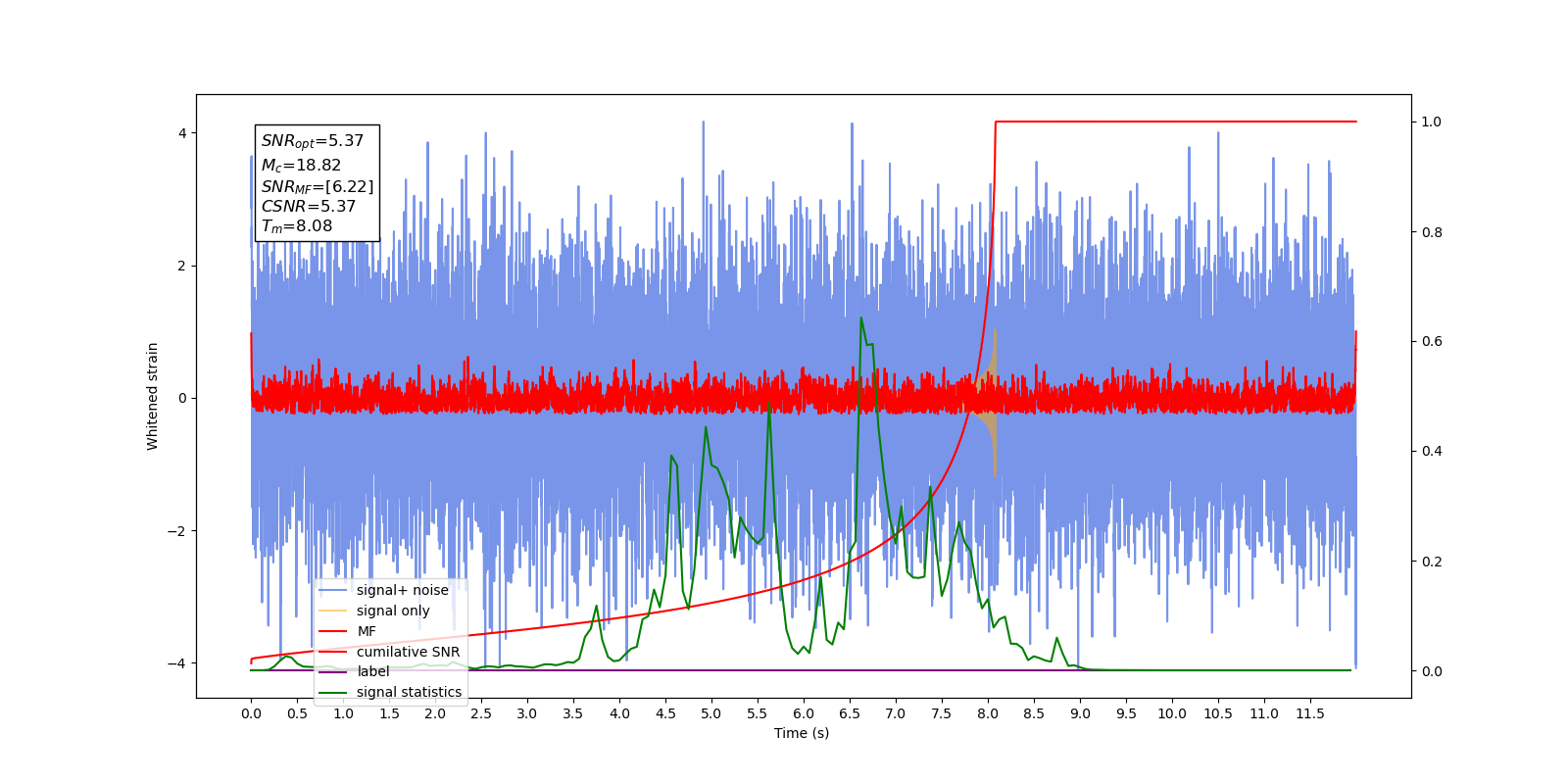Click the left y-axis tick label 4
1568x784 pixels.
[181, 133]
